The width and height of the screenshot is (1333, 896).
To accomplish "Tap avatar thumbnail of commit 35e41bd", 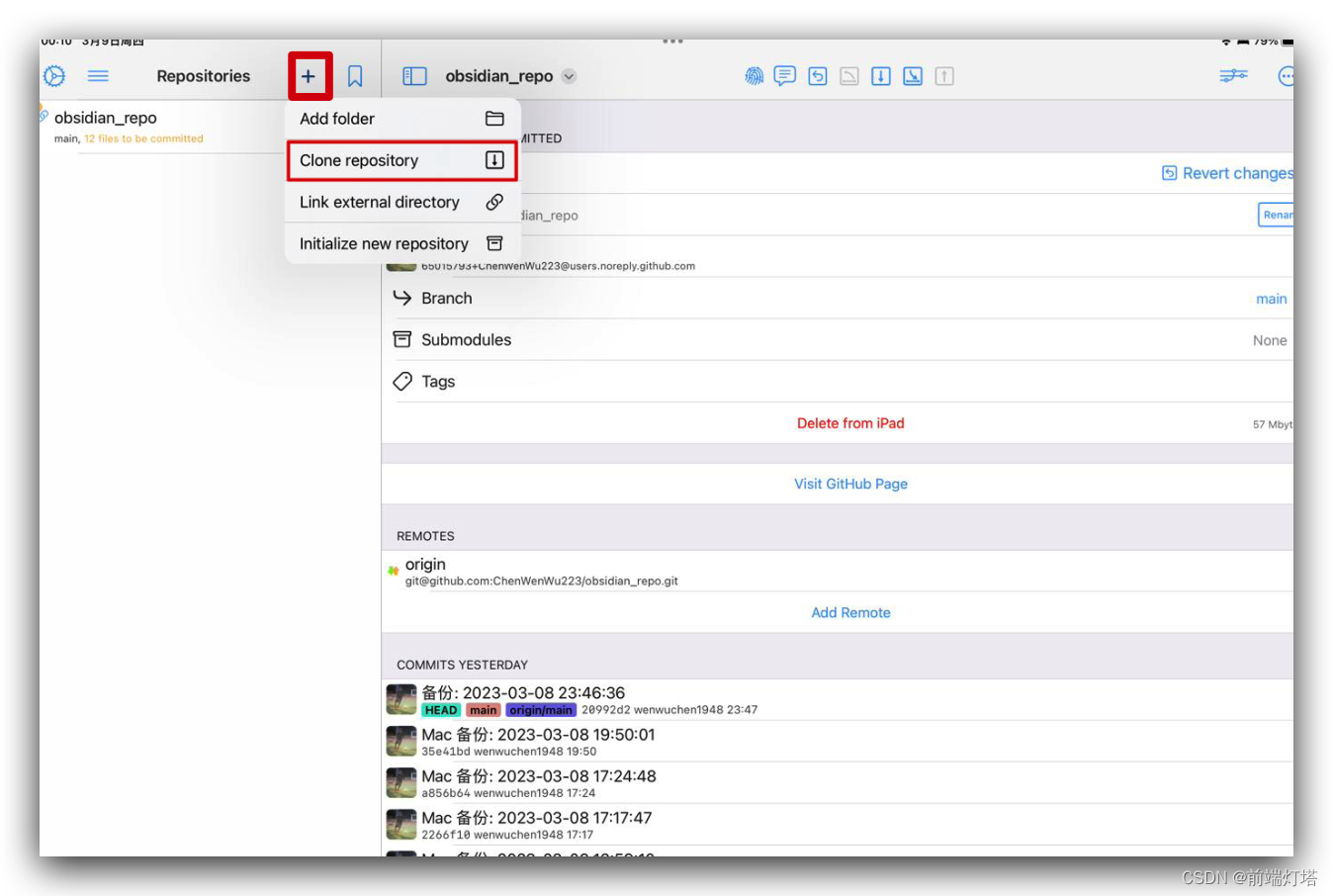I will (x=401, y=742).
